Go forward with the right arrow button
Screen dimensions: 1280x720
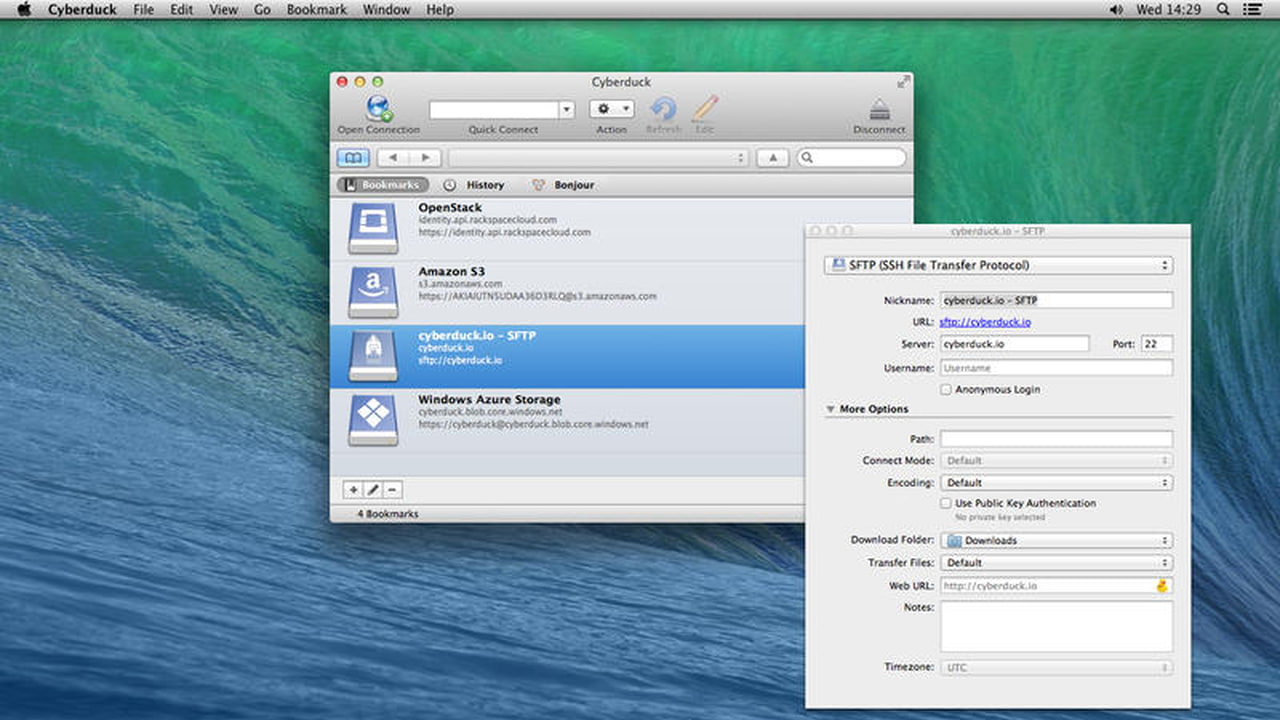click(x=425, y=158)
